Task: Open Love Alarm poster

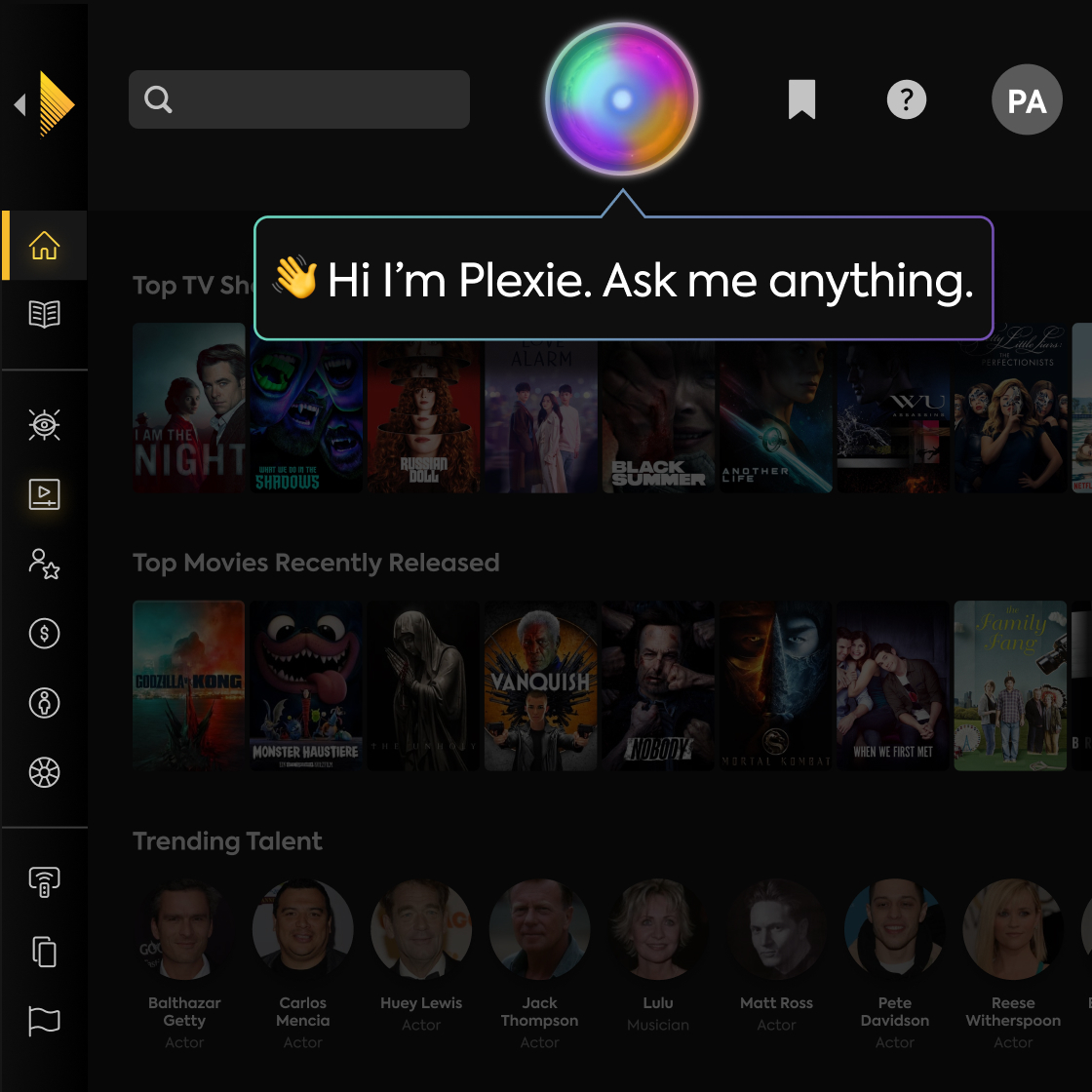Action: point(541,416)
